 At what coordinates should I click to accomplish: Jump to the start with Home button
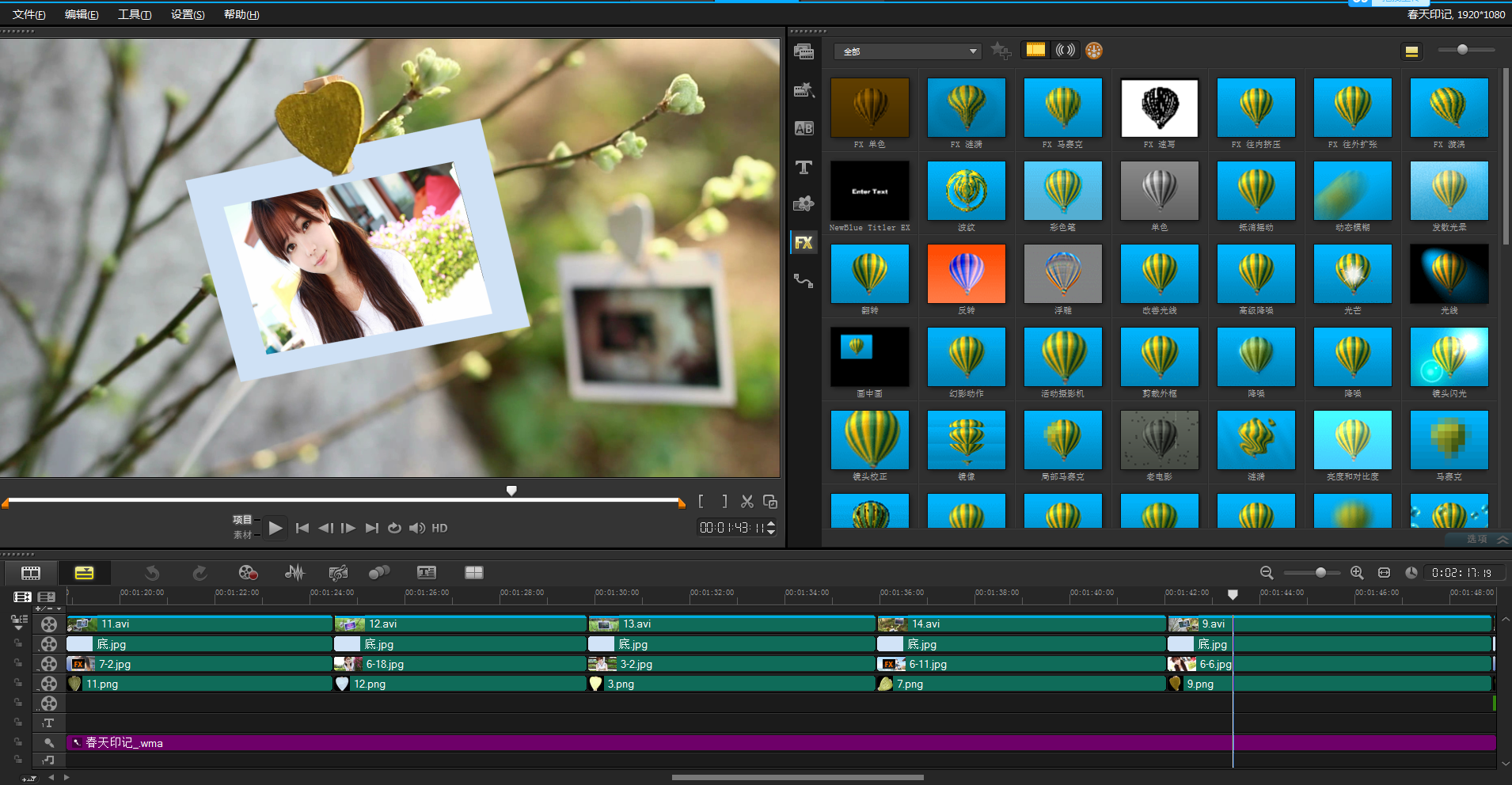point(302,528)
